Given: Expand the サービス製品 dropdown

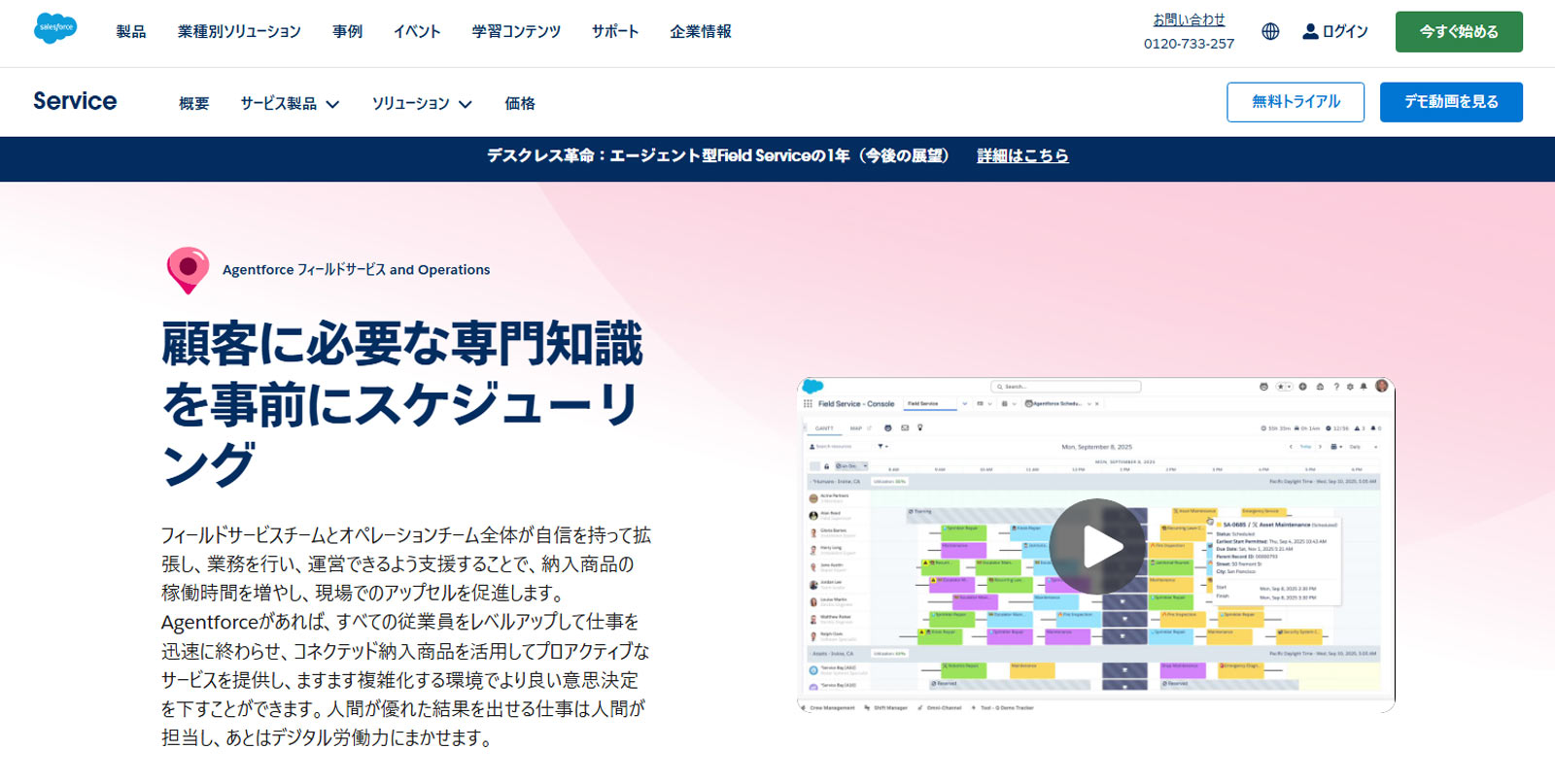Looking at the screenshot, I should (x=290, y=103).
